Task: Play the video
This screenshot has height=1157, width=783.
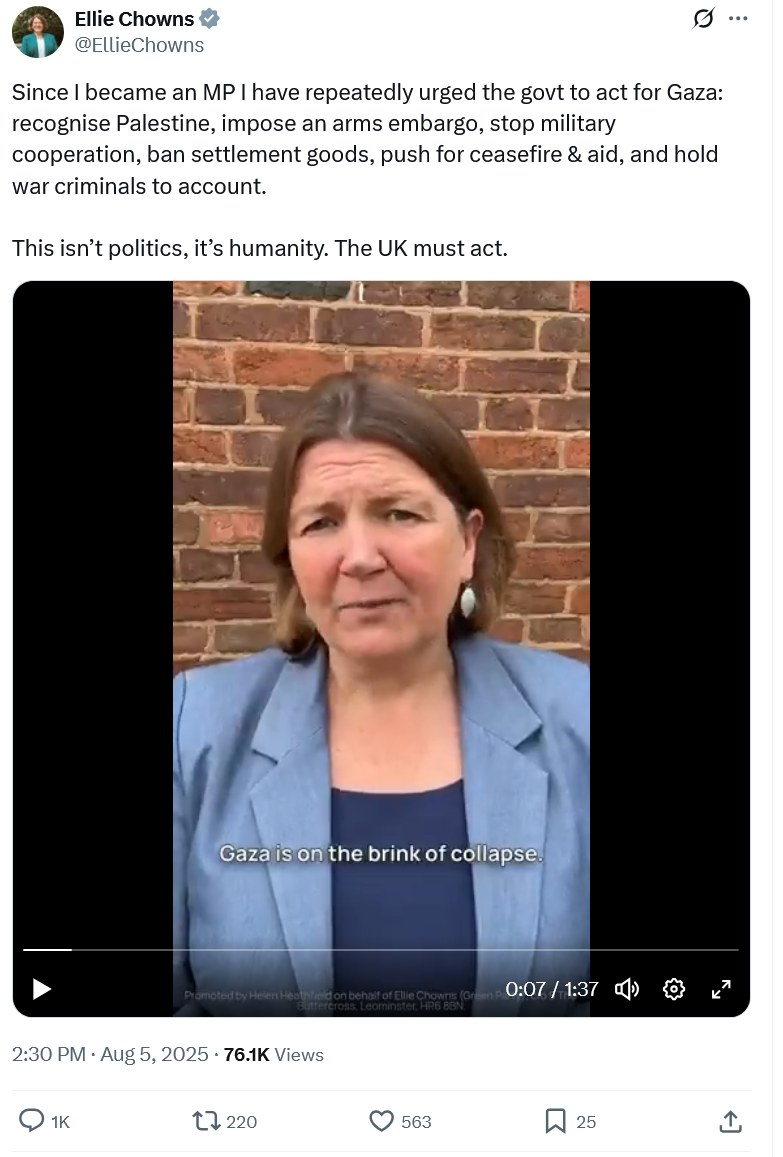Action: (42, 989)
